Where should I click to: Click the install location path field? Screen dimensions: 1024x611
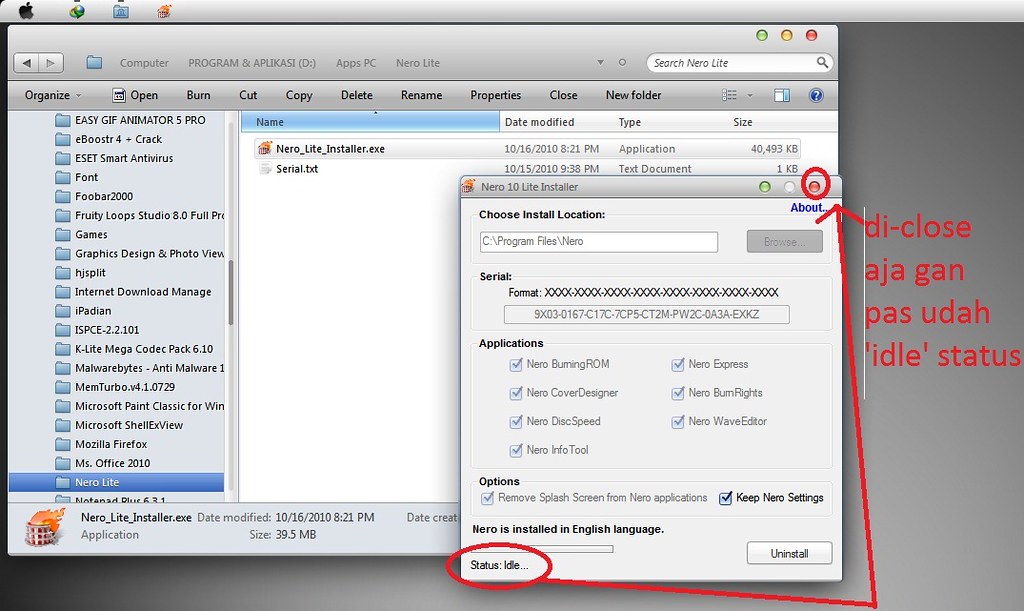(x=599, y=242)
